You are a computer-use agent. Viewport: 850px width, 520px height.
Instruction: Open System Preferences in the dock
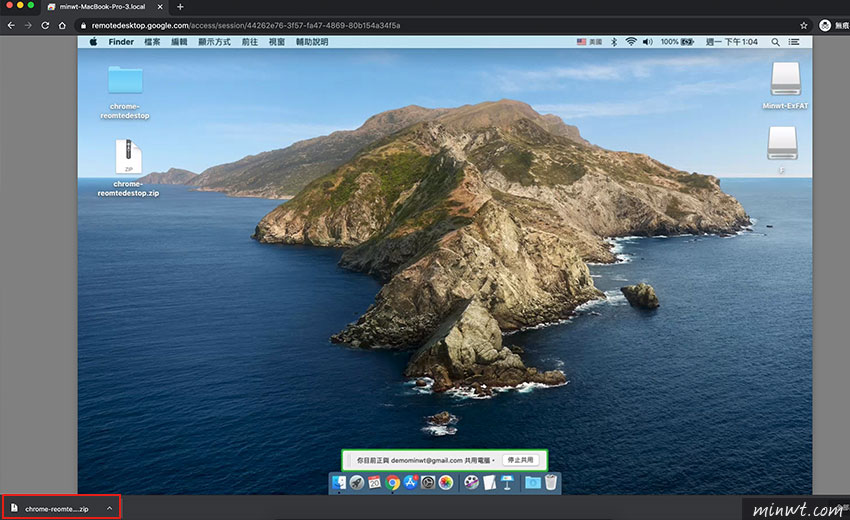(428, 482)
